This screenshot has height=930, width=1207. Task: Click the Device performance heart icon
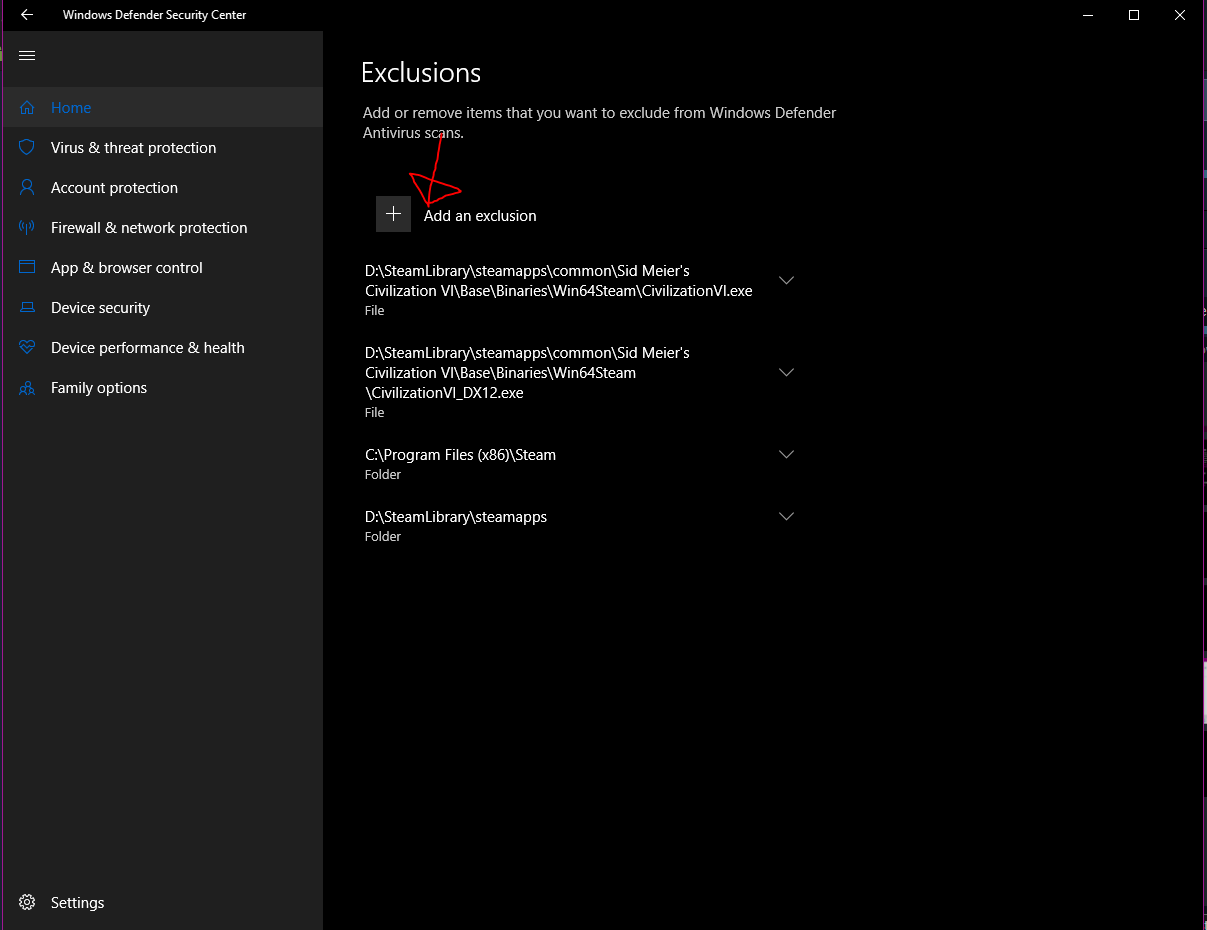[28, 348]
